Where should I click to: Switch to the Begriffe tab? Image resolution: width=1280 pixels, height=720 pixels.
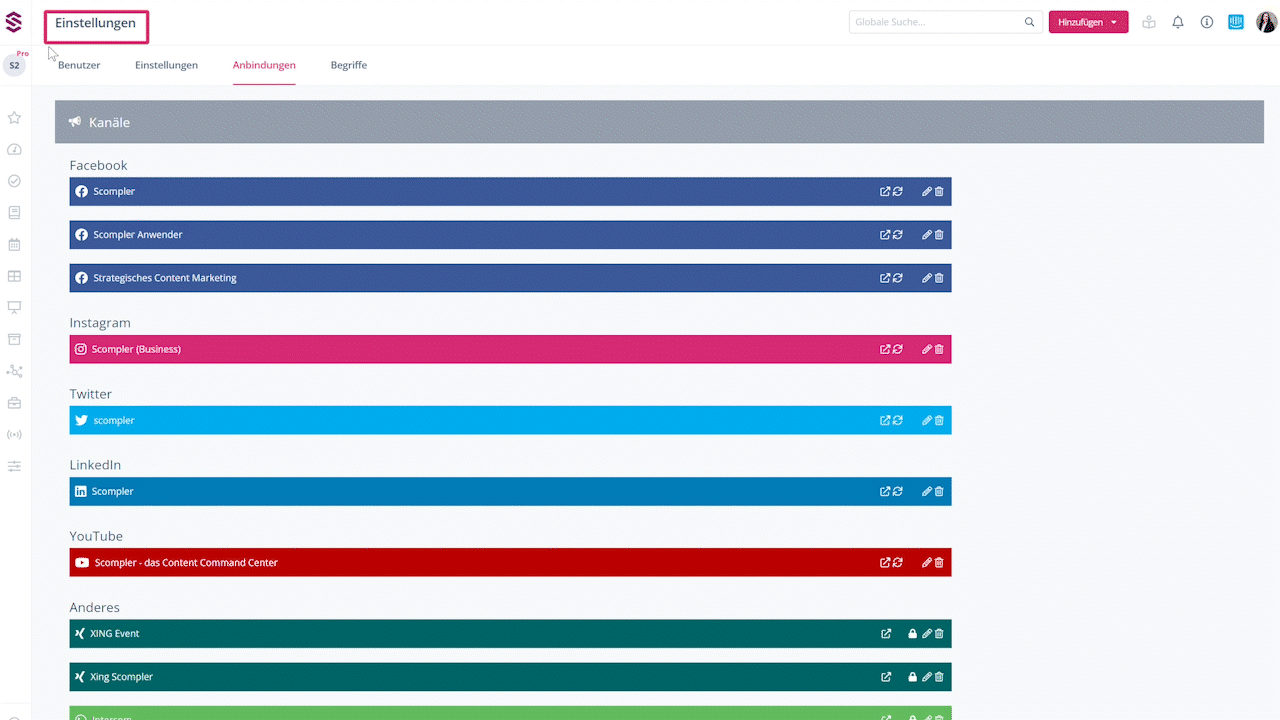[349, 65]
